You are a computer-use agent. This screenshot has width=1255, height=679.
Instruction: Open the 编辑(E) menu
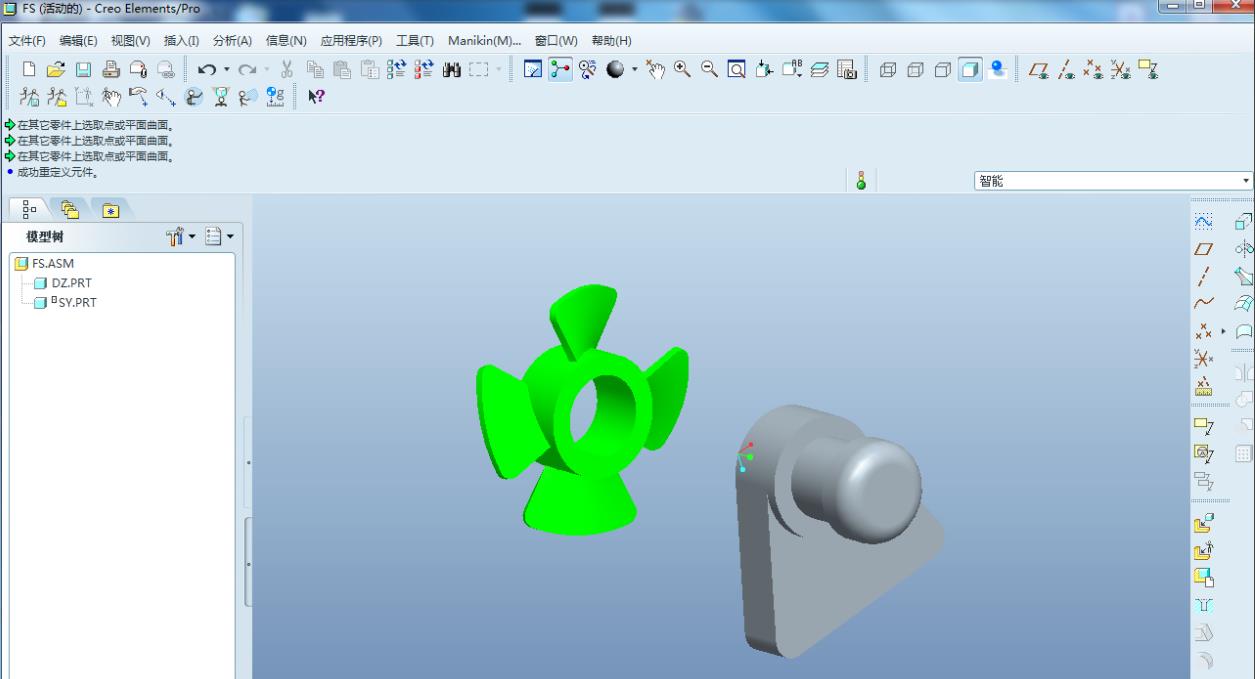78,41
